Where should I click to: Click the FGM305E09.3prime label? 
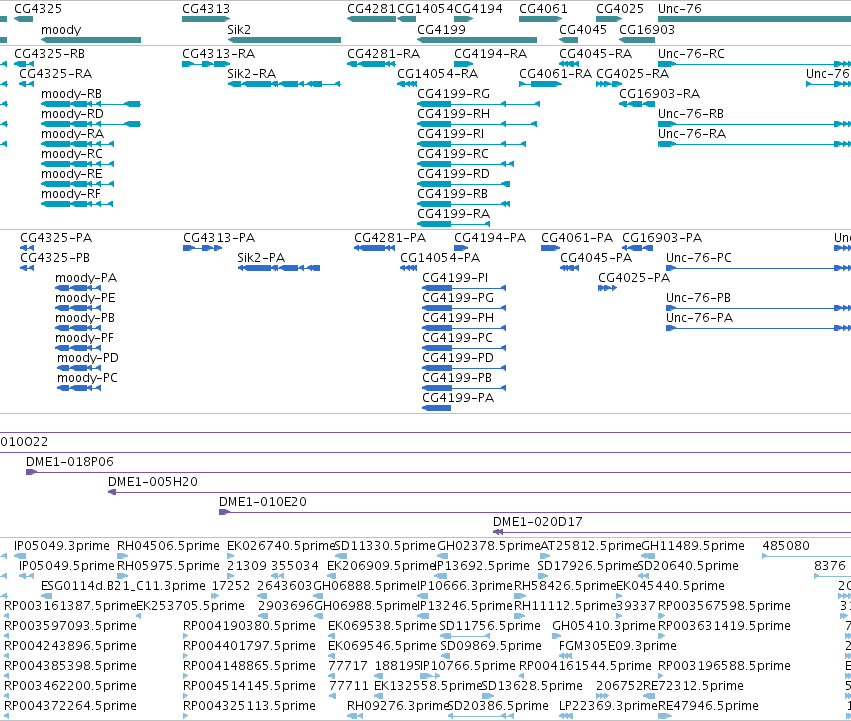618,646
